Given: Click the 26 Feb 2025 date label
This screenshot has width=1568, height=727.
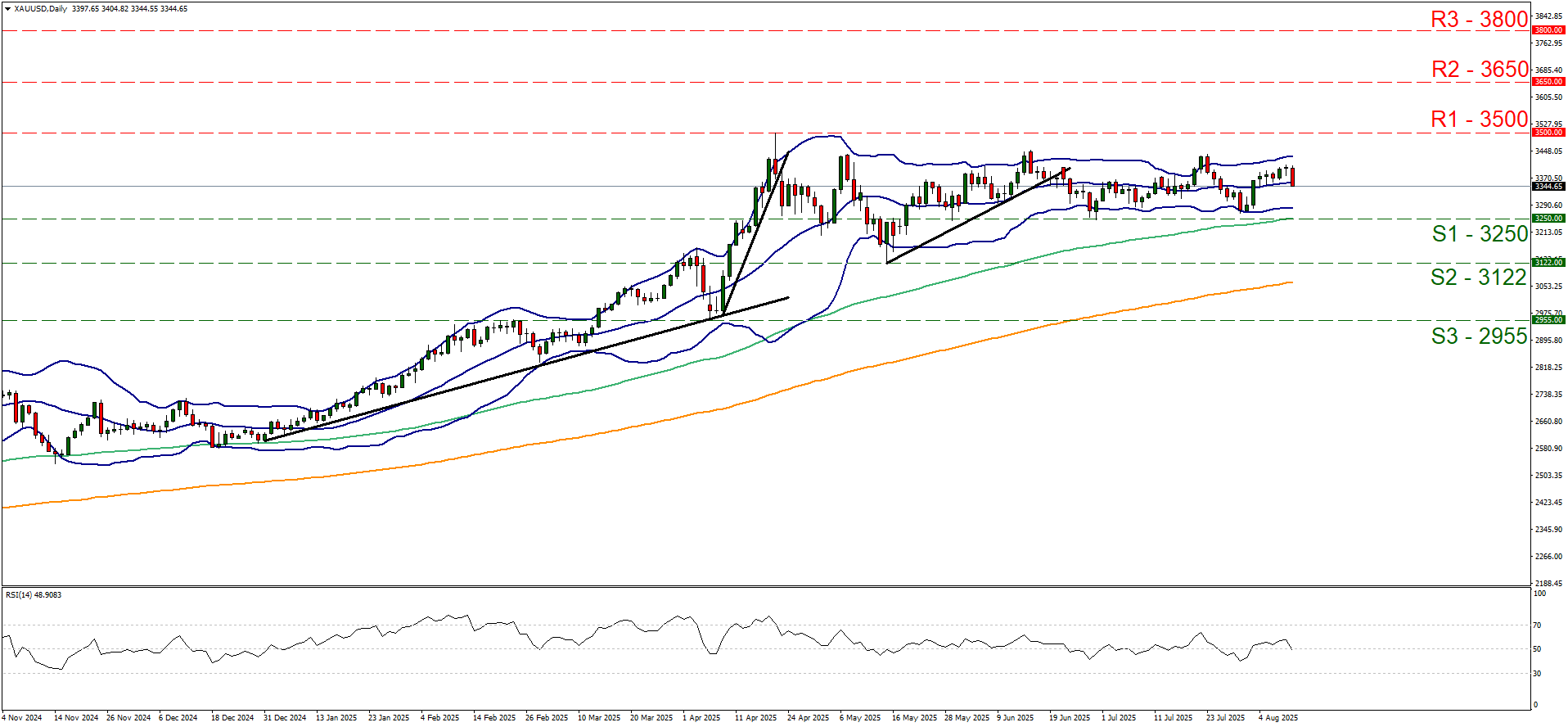Looking at the screenshot, I should pos(547,718).
